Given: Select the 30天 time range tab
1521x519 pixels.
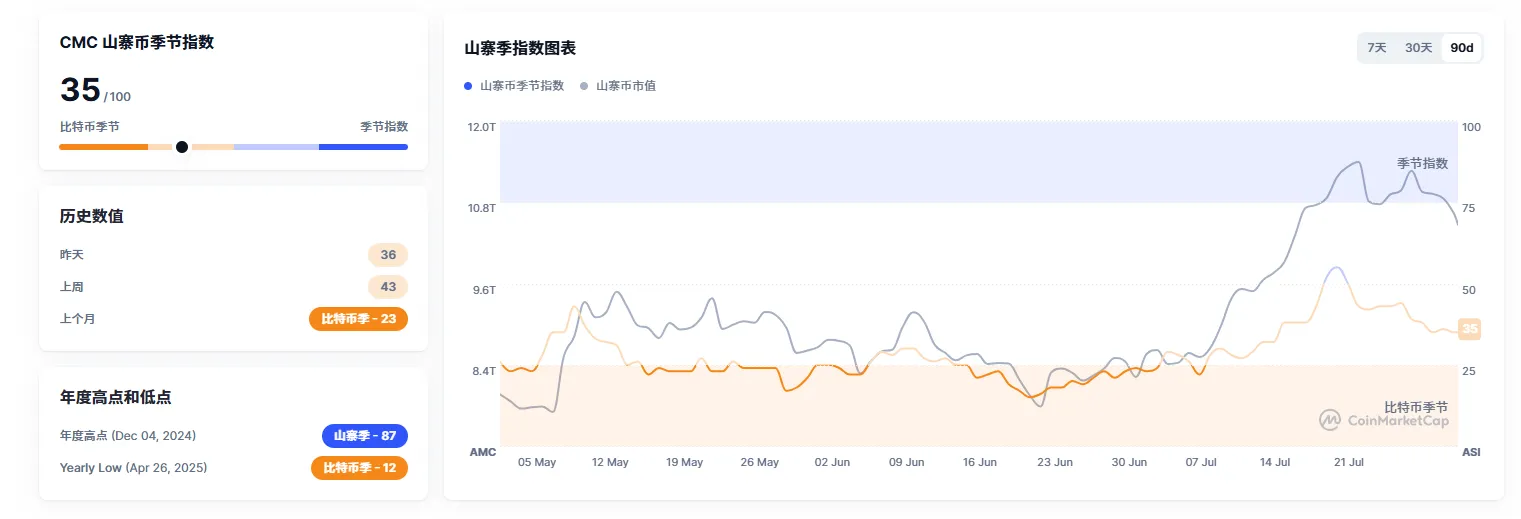Looking at the screenshot, I should click(1418, 48).
